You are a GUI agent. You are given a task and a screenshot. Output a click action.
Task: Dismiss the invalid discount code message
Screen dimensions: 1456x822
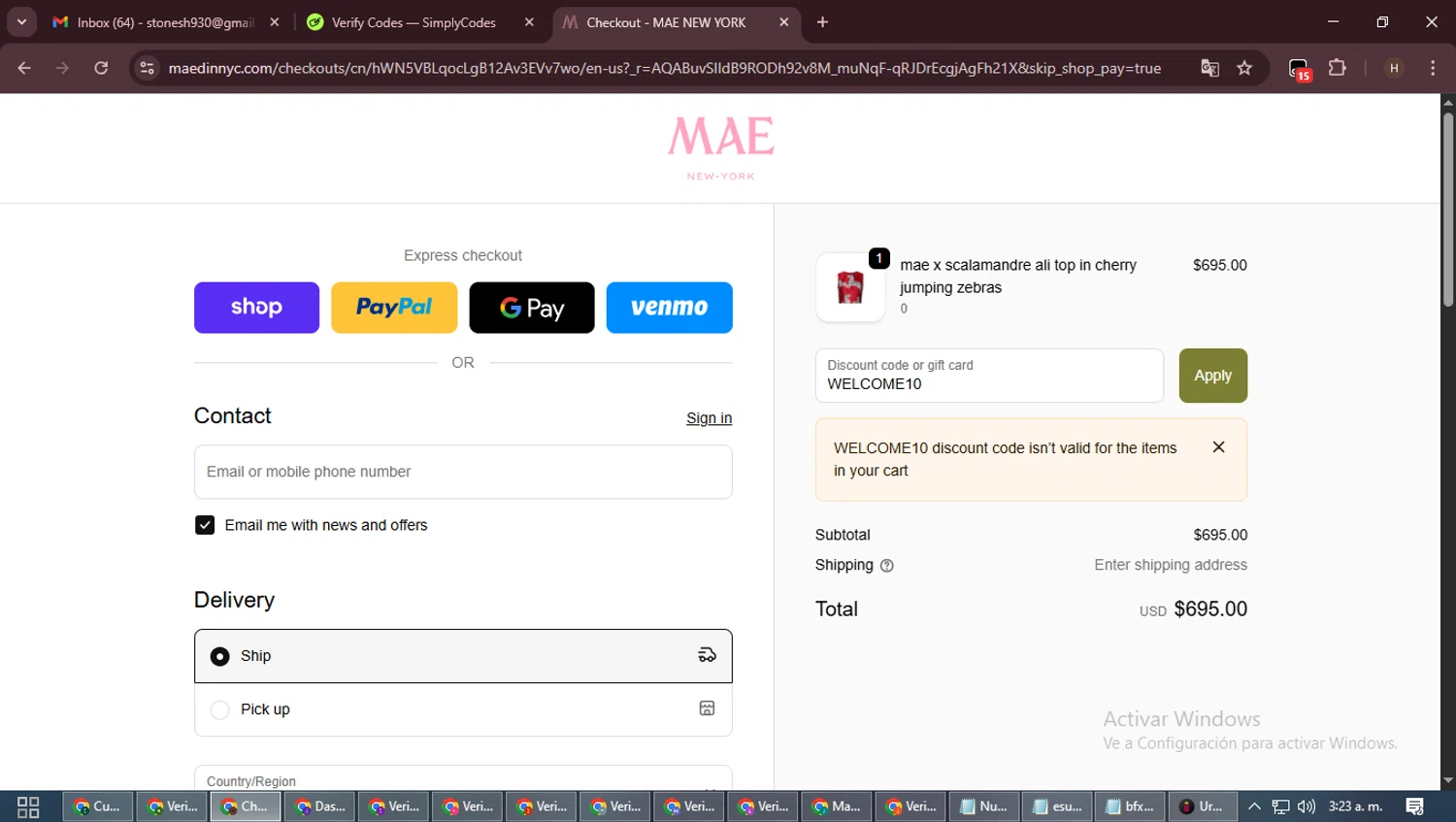click(x=1218, y=447)
